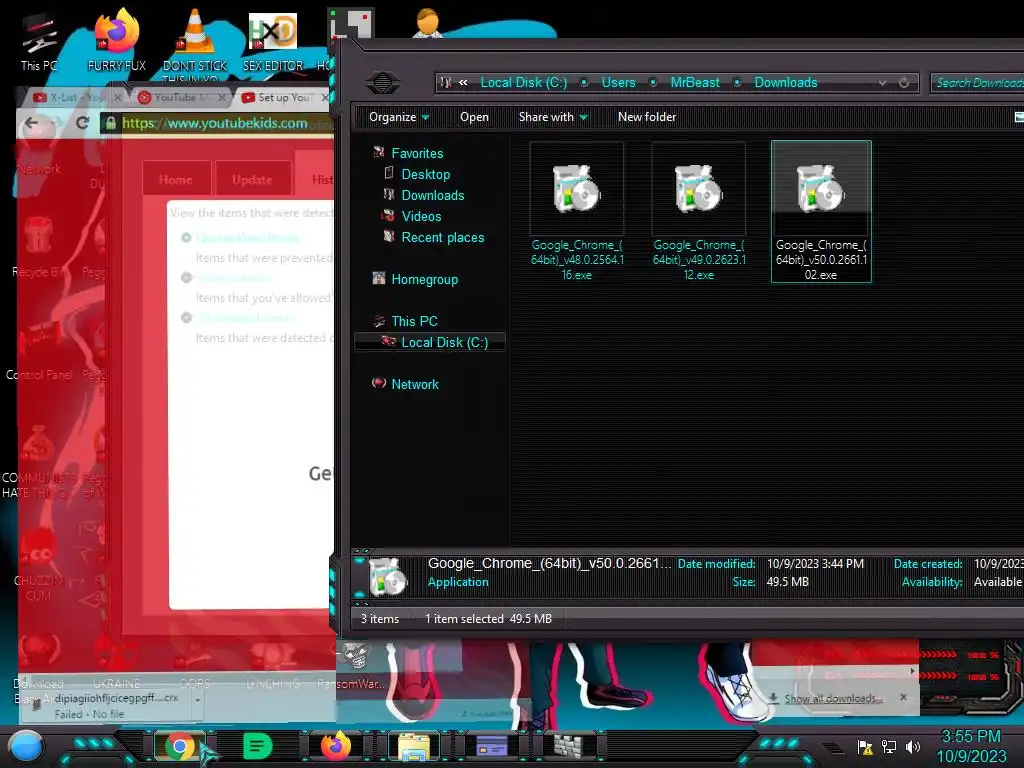Click the 49.5 MB size value

pyautogui.click(x=788, y=582)
